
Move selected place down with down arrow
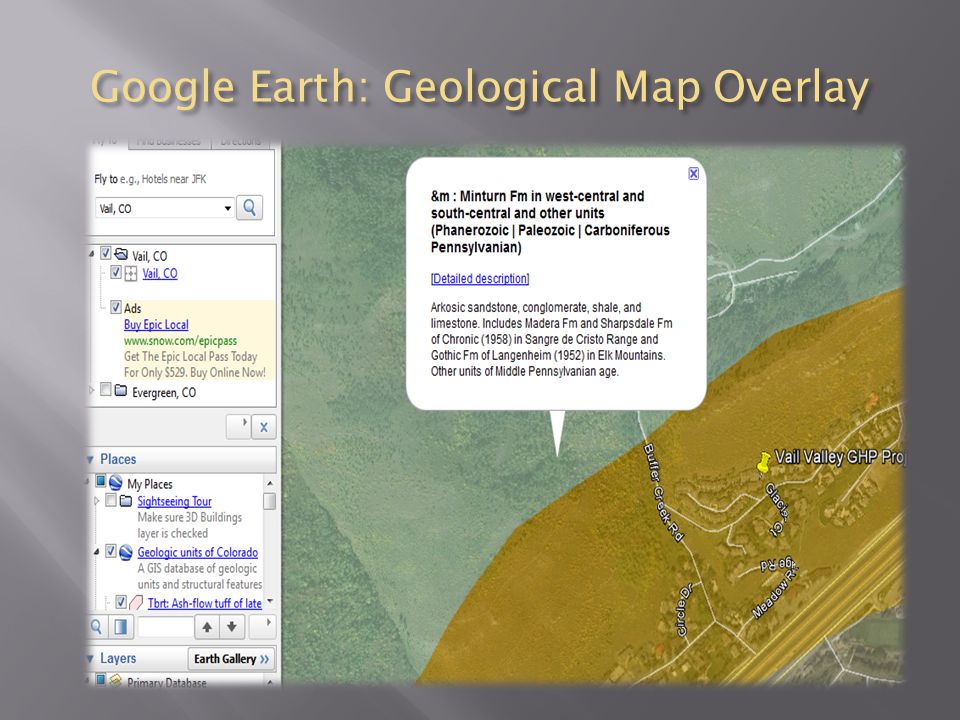pyautogui.click(x=232, y=626)
